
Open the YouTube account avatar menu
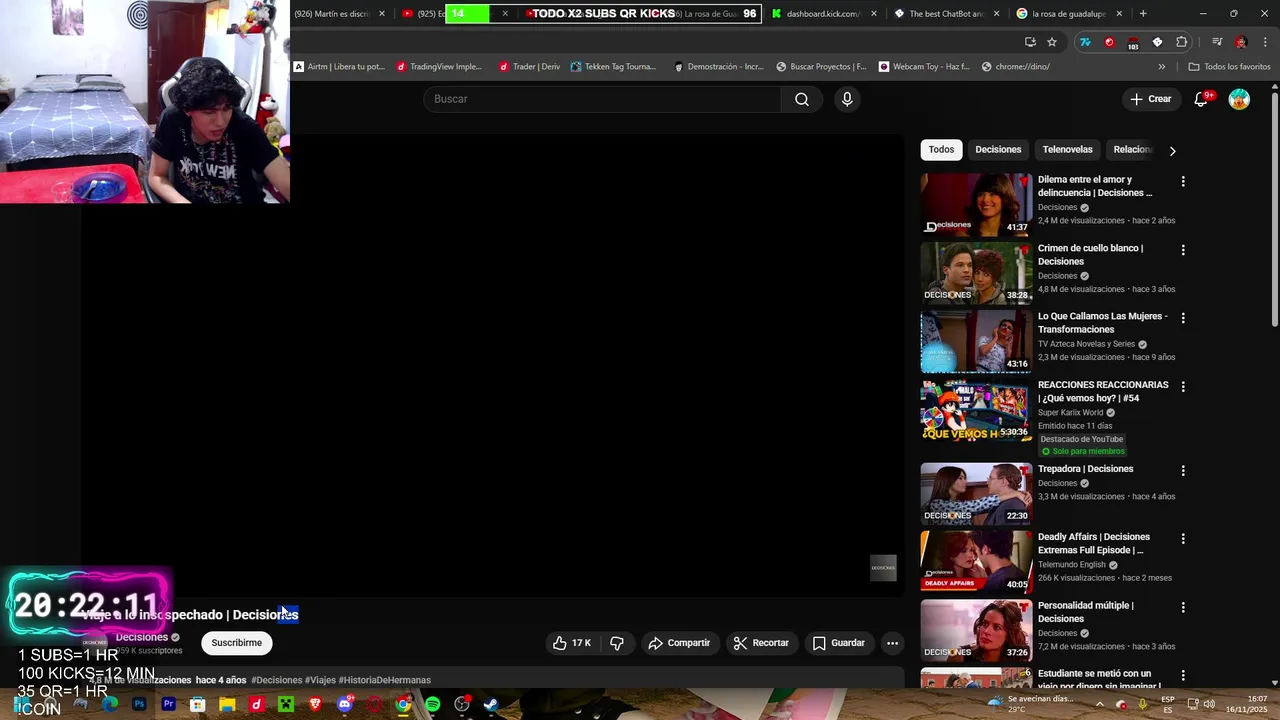1239,99
